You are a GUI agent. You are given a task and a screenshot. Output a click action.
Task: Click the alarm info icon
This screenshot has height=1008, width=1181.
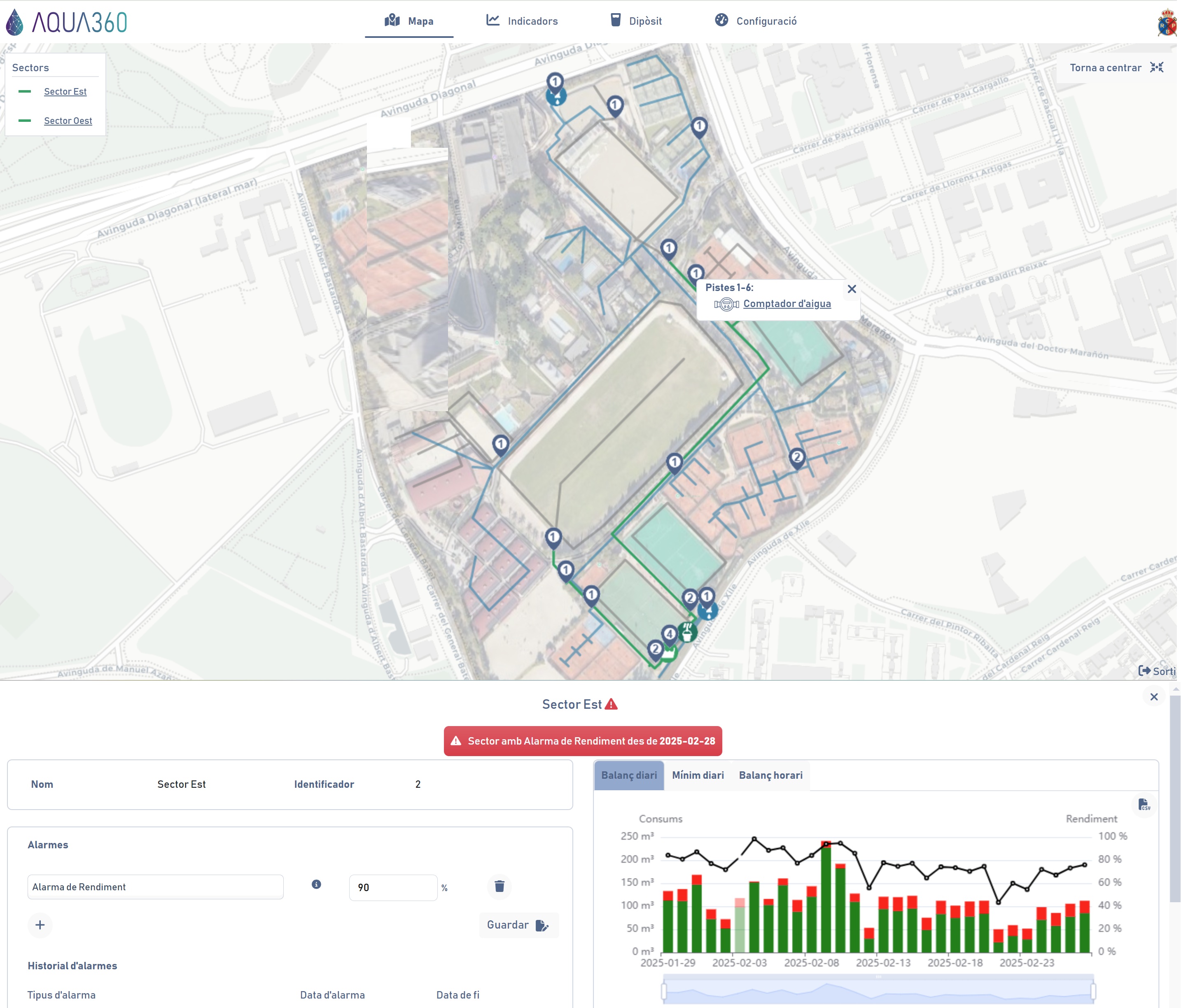point(316,885)
